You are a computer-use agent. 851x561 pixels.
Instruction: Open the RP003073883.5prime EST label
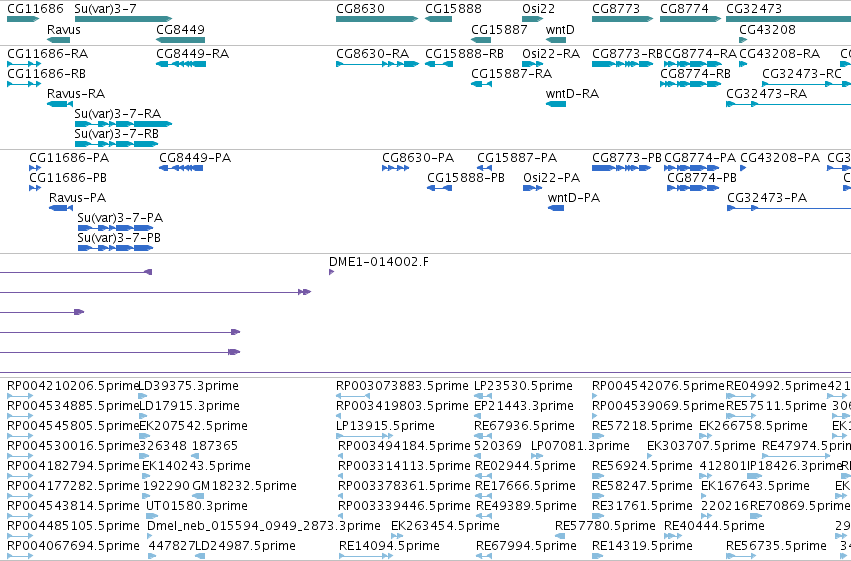coord(402,386)
